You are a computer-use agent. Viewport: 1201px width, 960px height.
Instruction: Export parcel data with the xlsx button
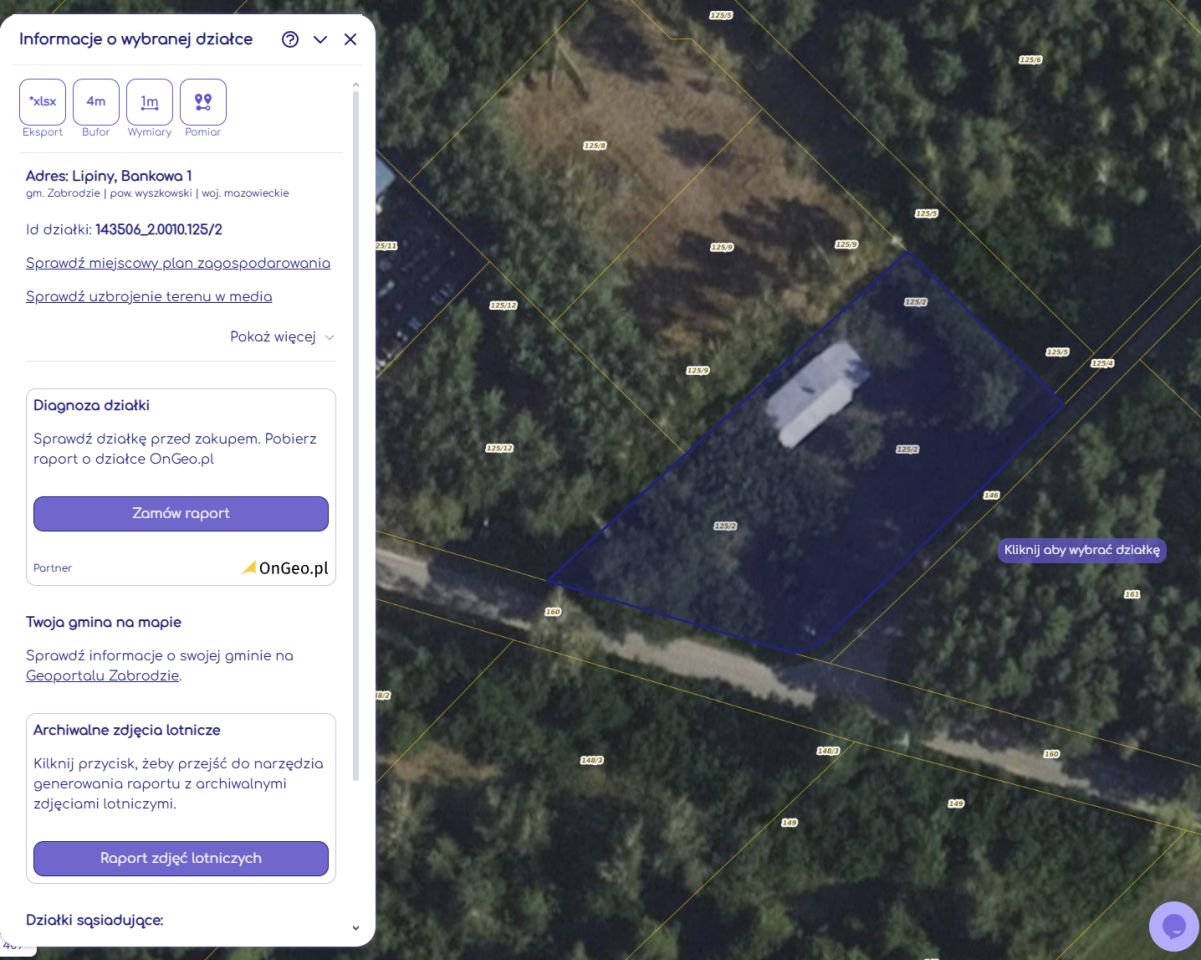click(x=43, y=102)
